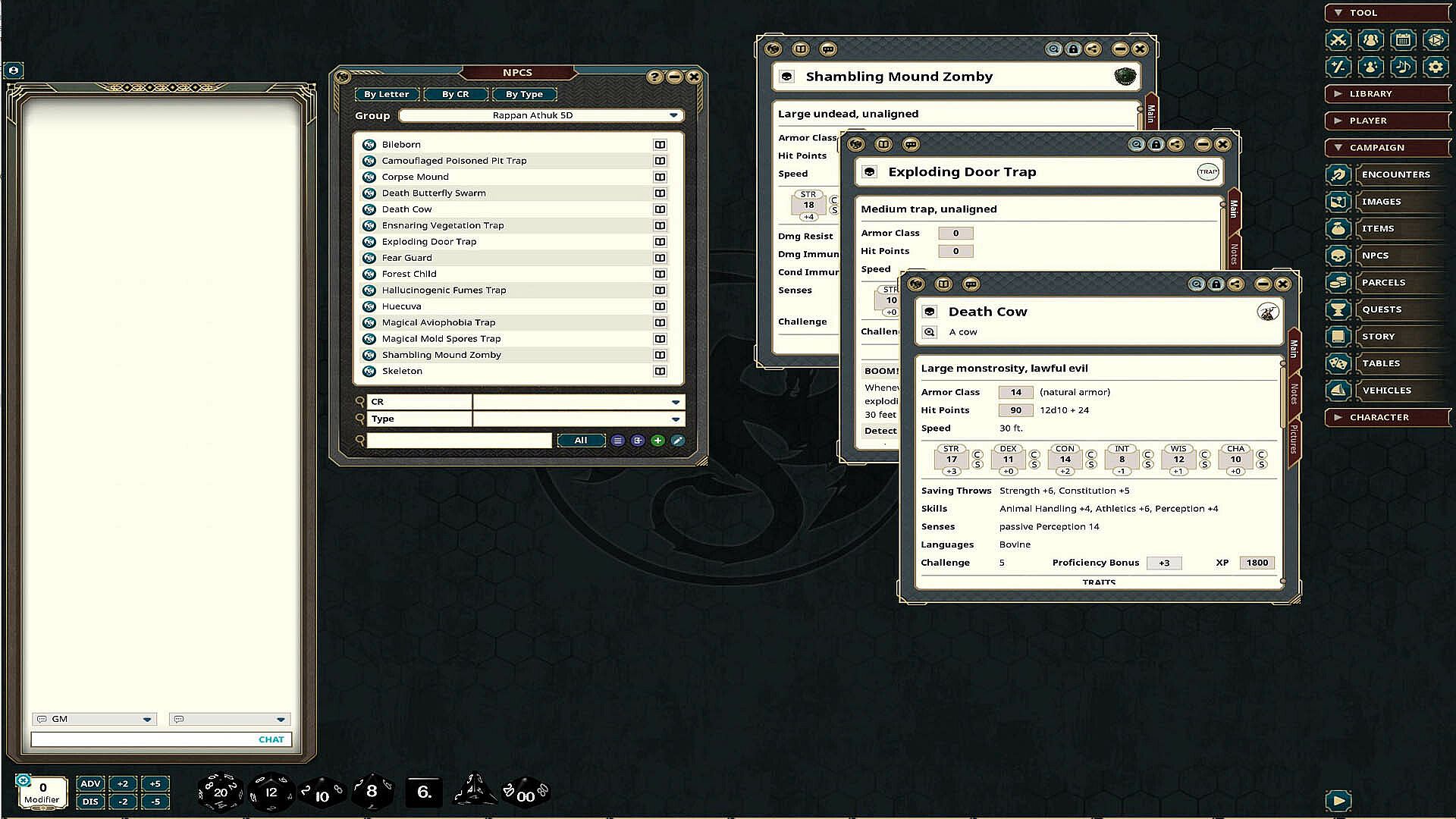Toggle the ADV advantage button
The image size is (1456, 819).
point(90,784)
